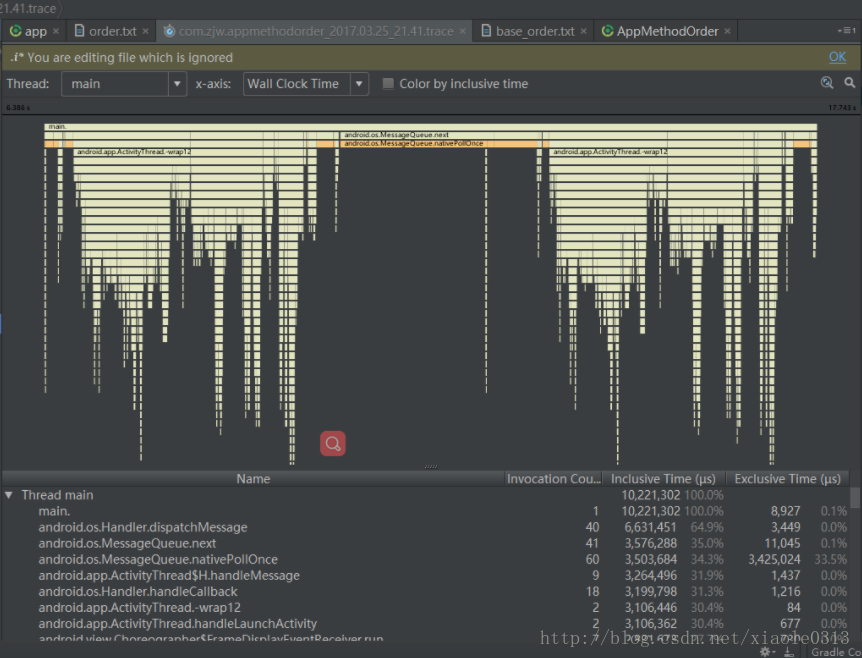Open the Gradle Console panel
Viewport: 862px width, 658px height.
click(x=836, y=652)
